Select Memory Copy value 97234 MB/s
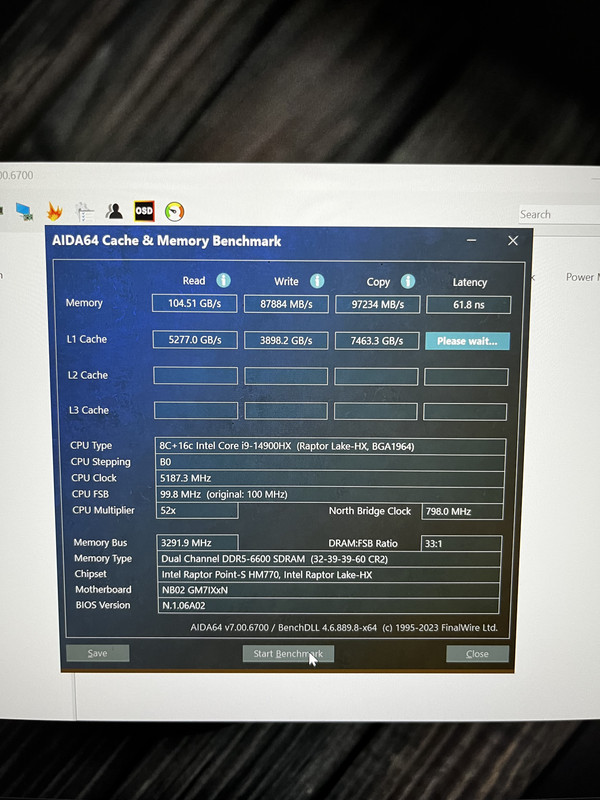Image resolution: width=600 pixels, height=800 pixels. (378, 305)
